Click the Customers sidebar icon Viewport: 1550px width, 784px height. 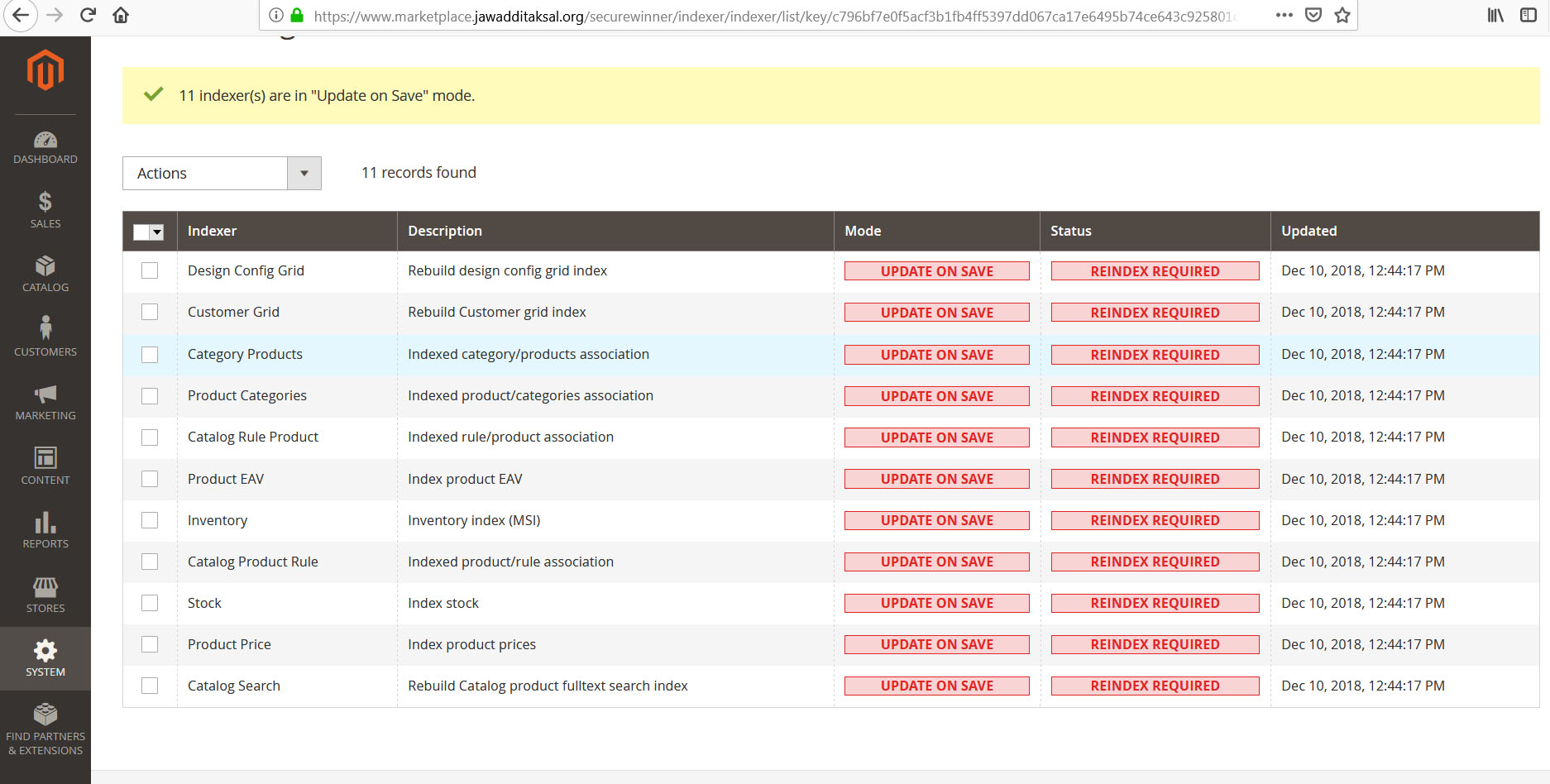[45, 335]
